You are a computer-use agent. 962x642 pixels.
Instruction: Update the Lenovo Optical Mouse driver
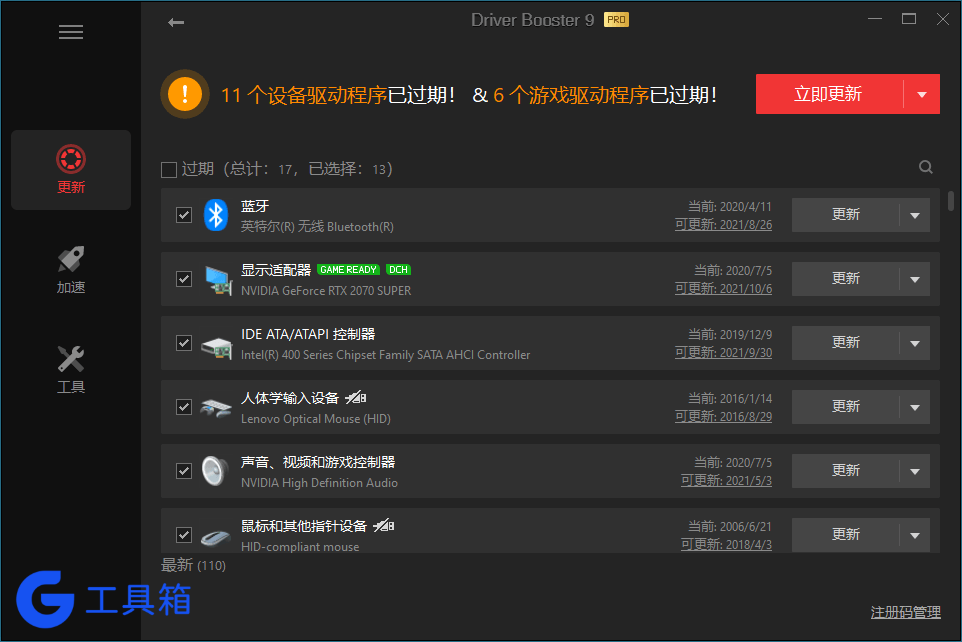tap(845, 407)
